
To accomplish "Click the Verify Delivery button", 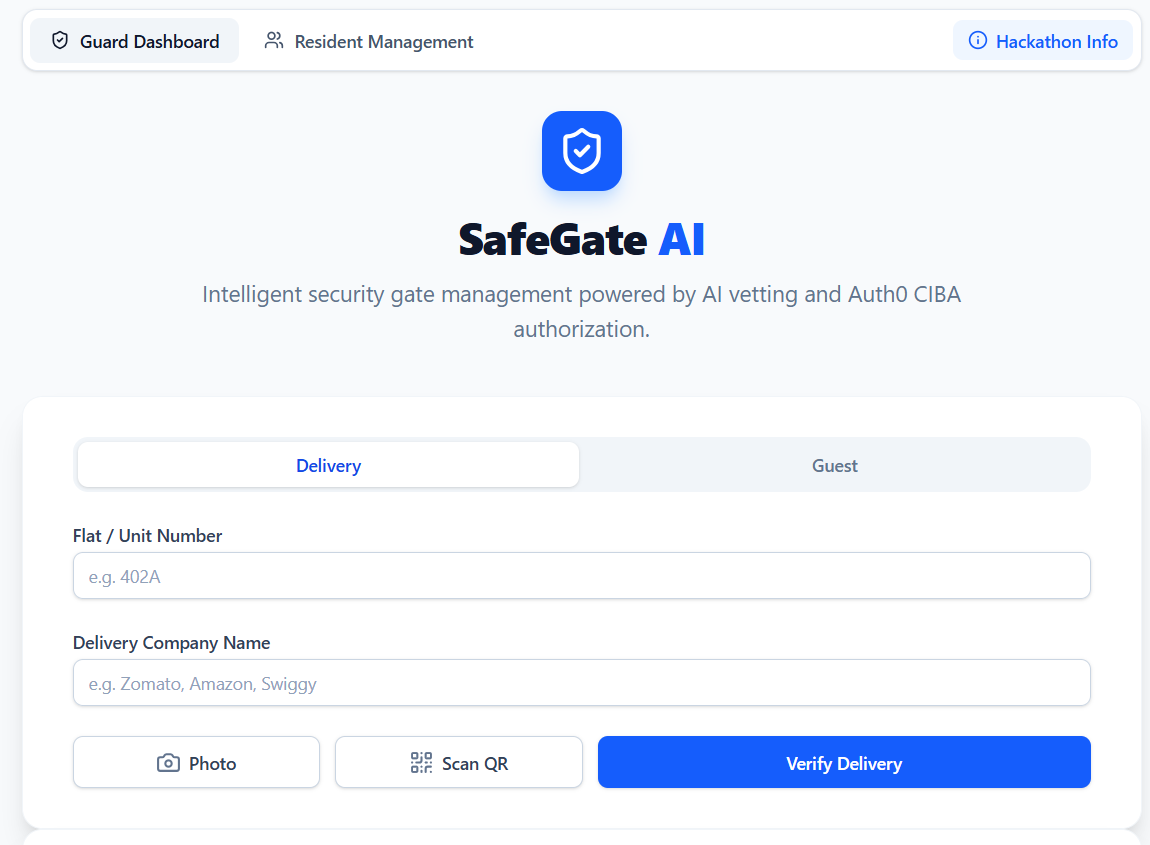I will click(x=844, y=763).
